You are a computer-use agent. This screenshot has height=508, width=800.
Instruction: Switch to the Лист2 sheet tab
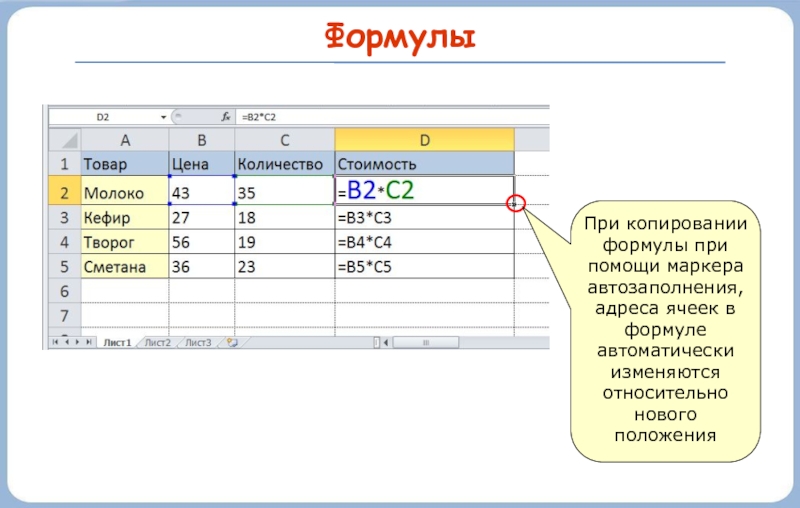[158, 342]
